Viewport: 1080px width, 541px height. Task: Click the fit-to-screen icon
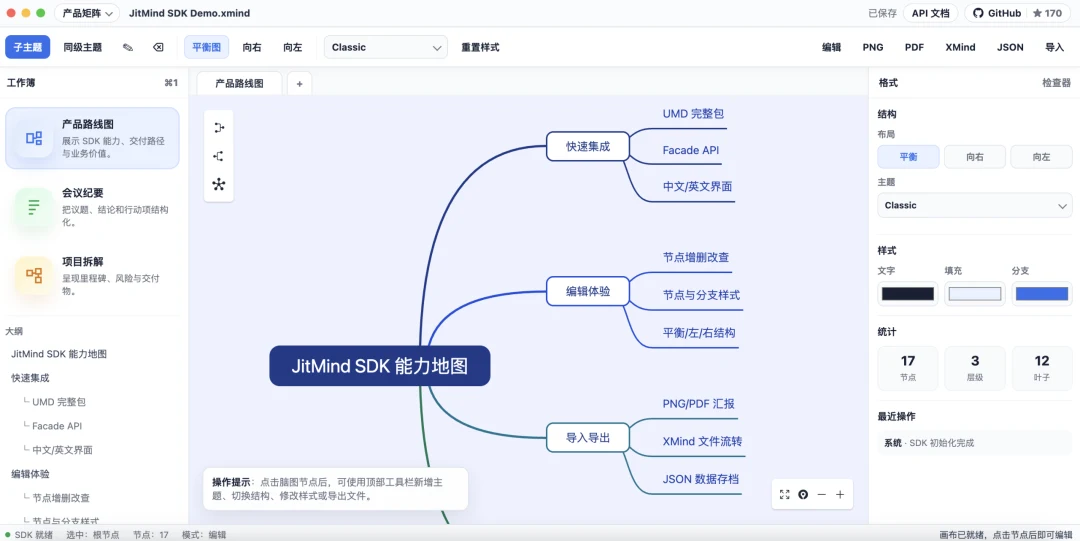[785, 494]
